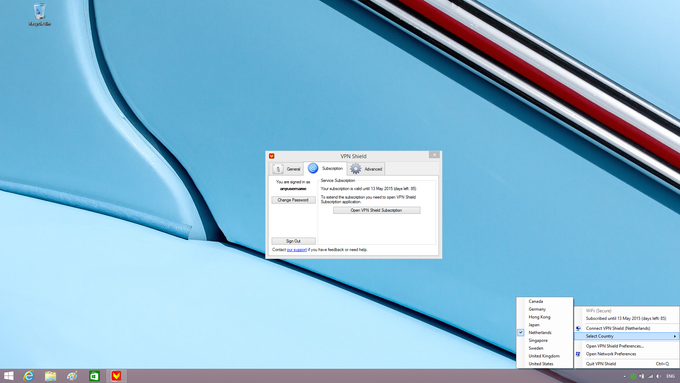680x383 pixels.
Task: Select Japan from the country list
Action: click(545, 325)
